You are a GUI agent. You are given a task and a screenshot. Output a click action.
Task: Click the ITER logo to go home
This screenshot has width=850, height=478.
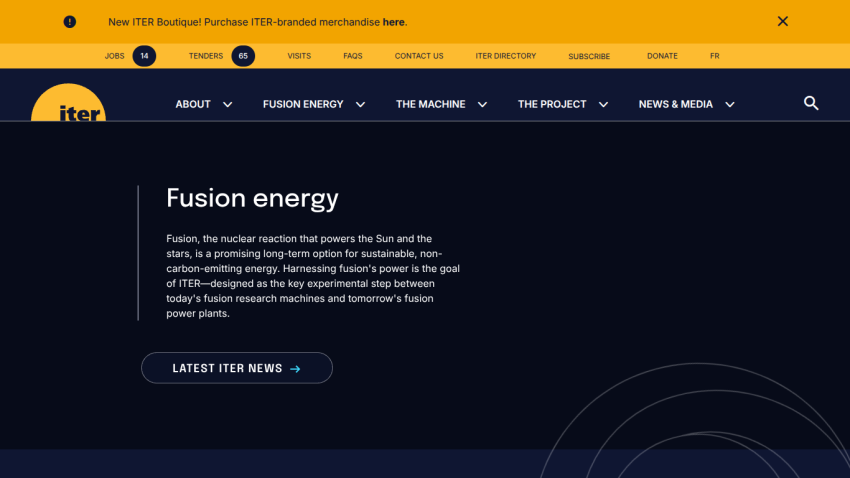pyautogui.click(x=68, y=102)
